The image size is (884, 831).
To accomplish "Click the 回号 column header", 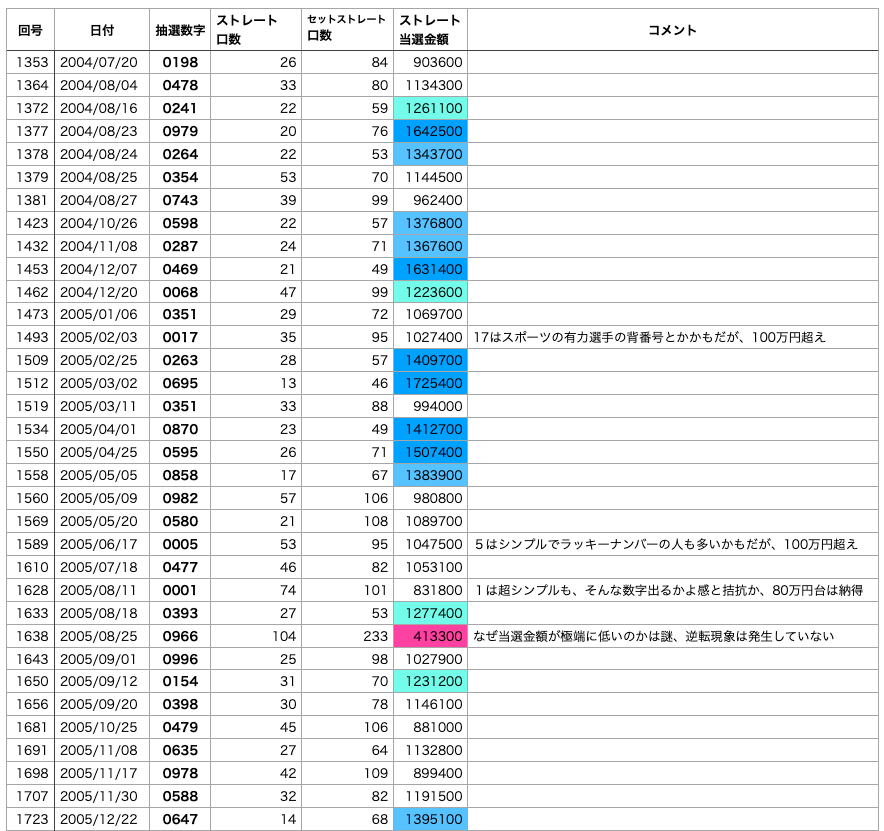I will 30,30.
